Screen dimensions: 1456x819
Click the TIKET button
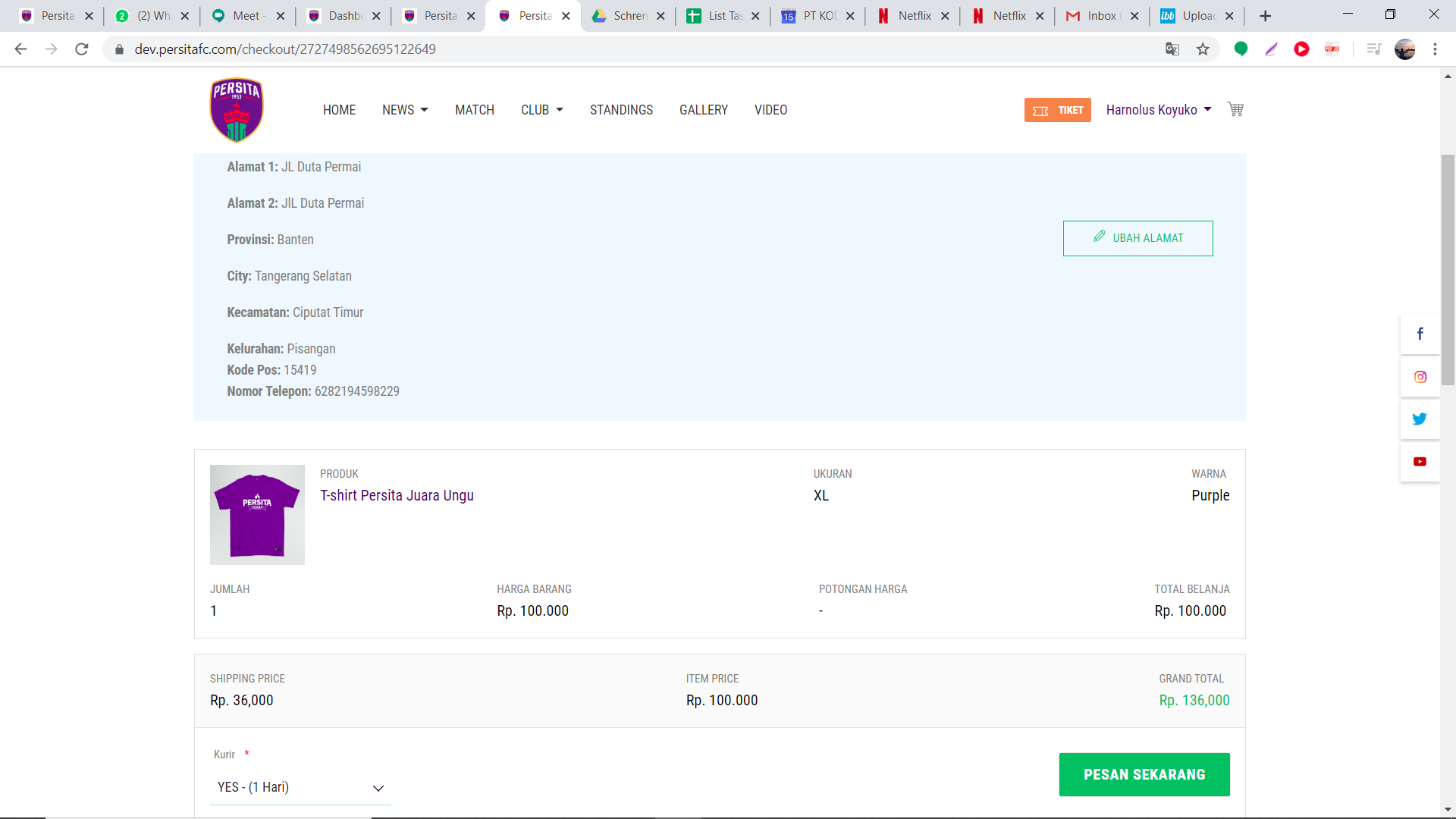[1057, 110]
